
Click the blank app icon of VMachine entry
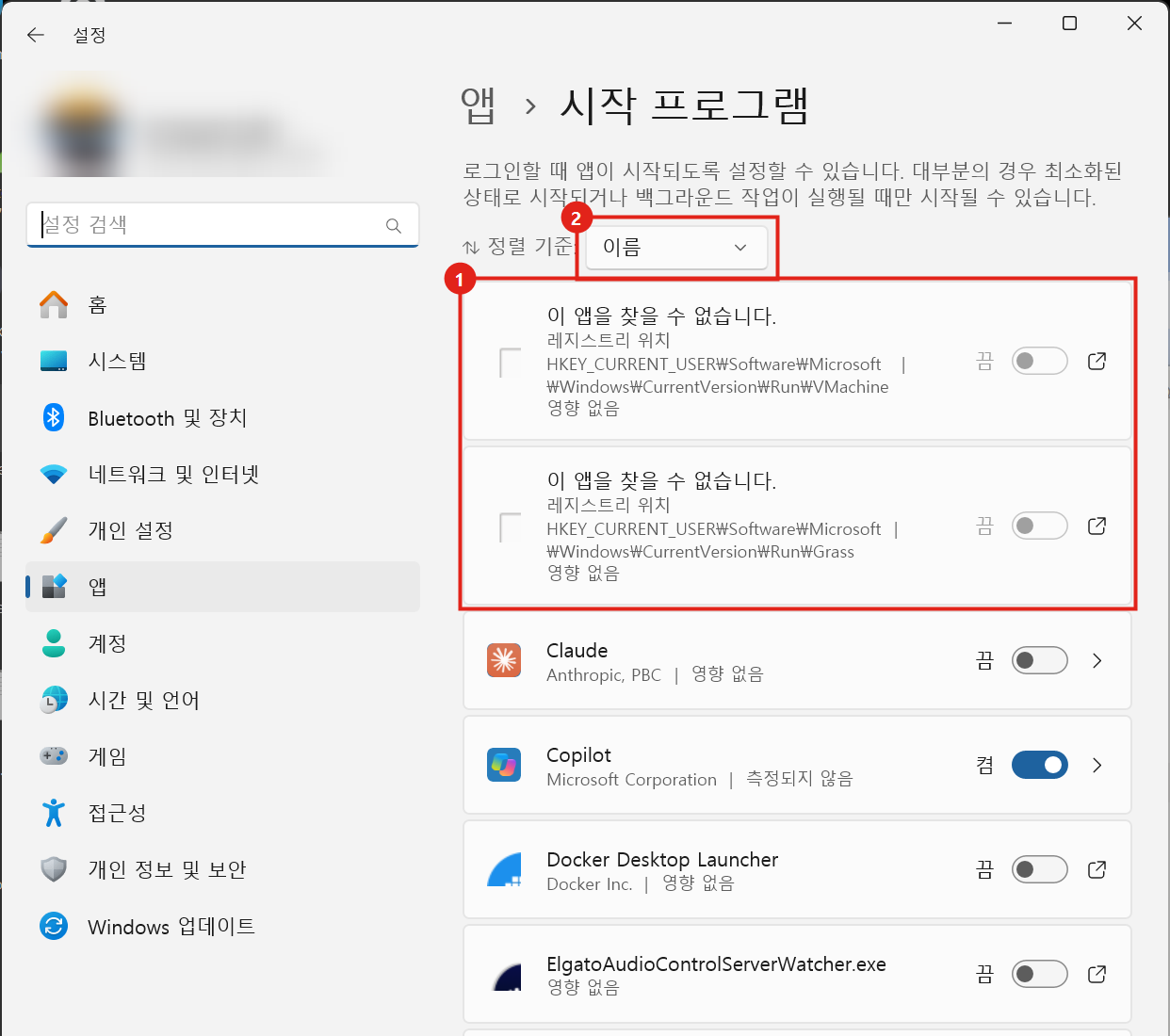click(510, 363)
